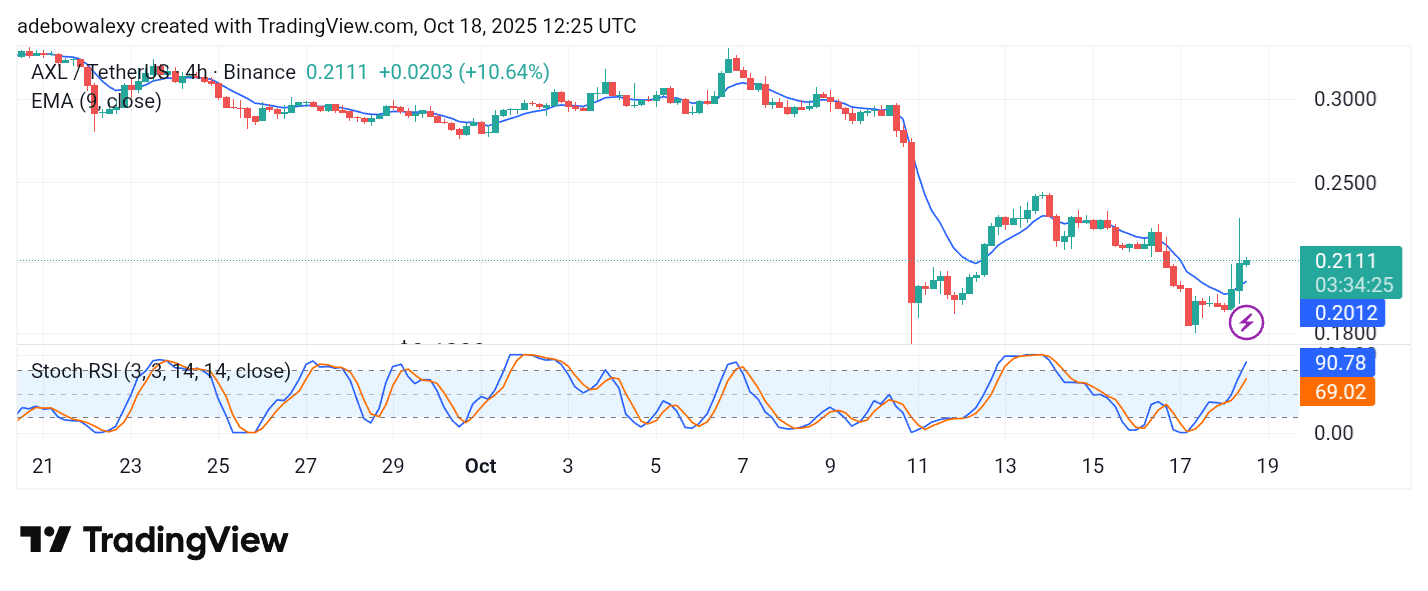
Task: Click the TradingView wordmark text
Action: coord(185,541)
